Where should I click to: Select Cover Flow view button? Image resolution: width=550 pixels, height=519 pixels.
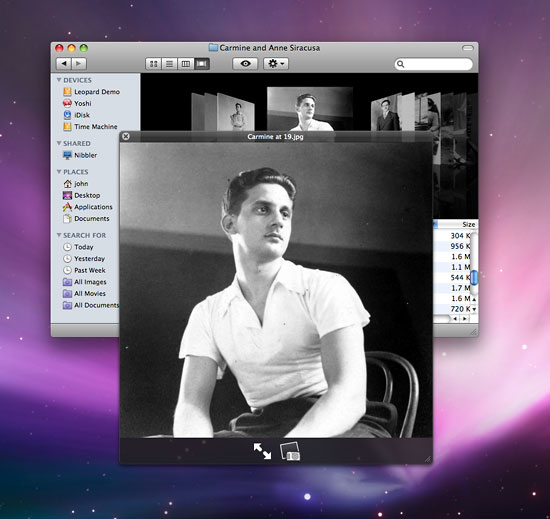[x=202, y=63]
